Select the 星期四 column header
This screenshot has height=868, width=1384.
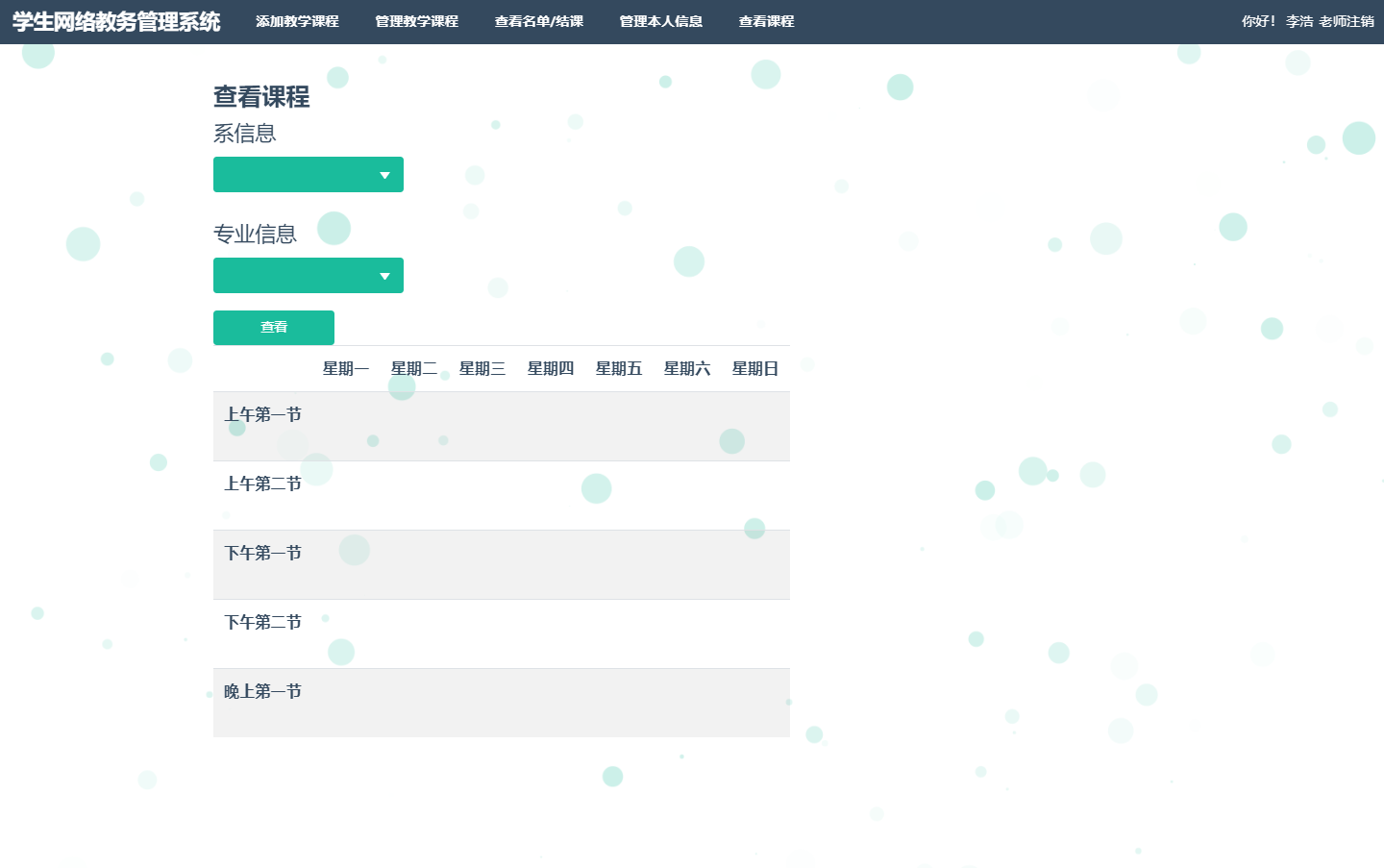coord(551,369)
